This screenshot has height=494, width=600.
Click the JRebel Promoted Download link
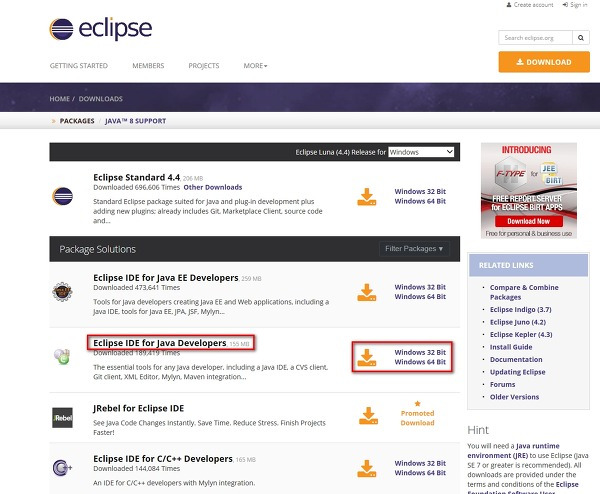(x=417, y=418)
